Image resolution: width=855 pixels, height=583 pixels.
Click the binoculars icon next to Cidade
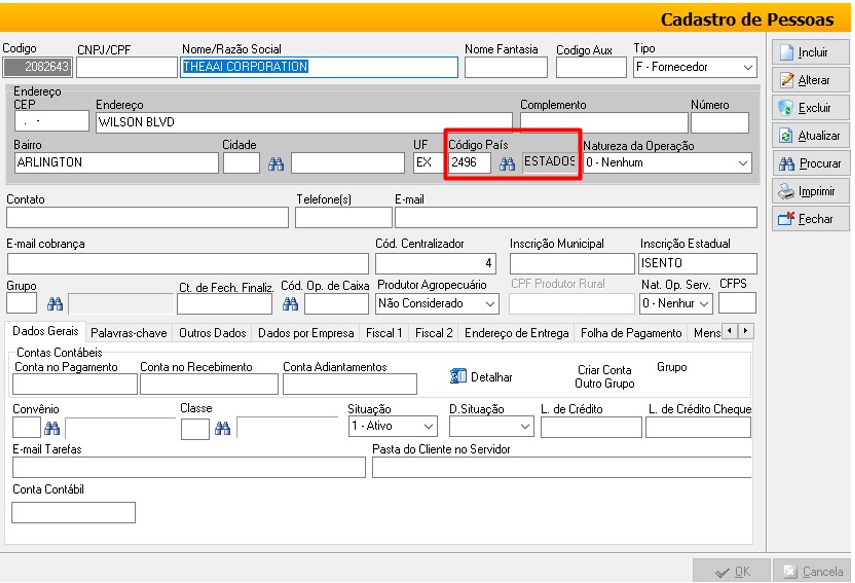coord(276,163)
